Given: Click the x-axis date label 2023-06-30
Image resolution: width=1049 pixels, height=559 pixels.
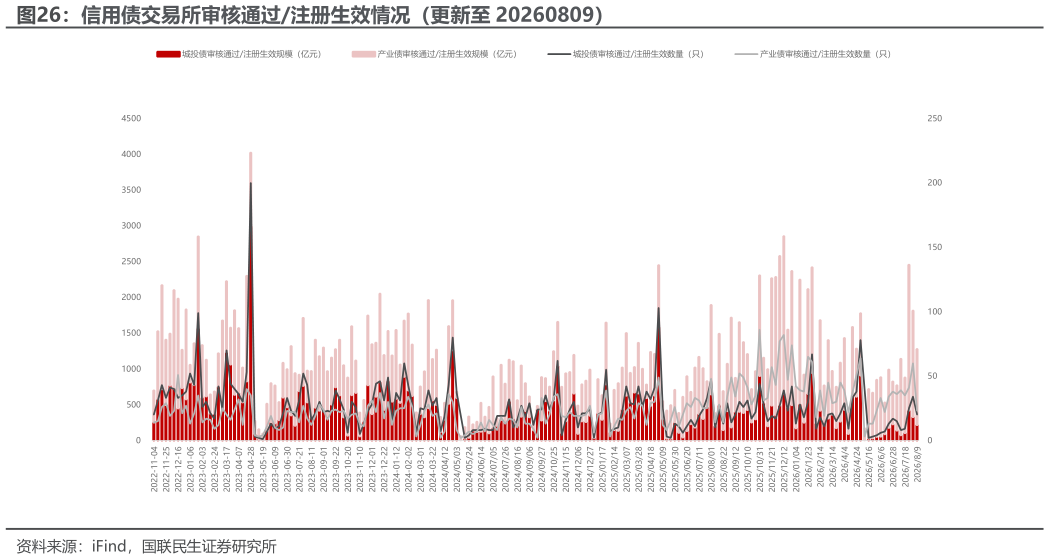Looking at the screenshot, I should coord(287,469).
